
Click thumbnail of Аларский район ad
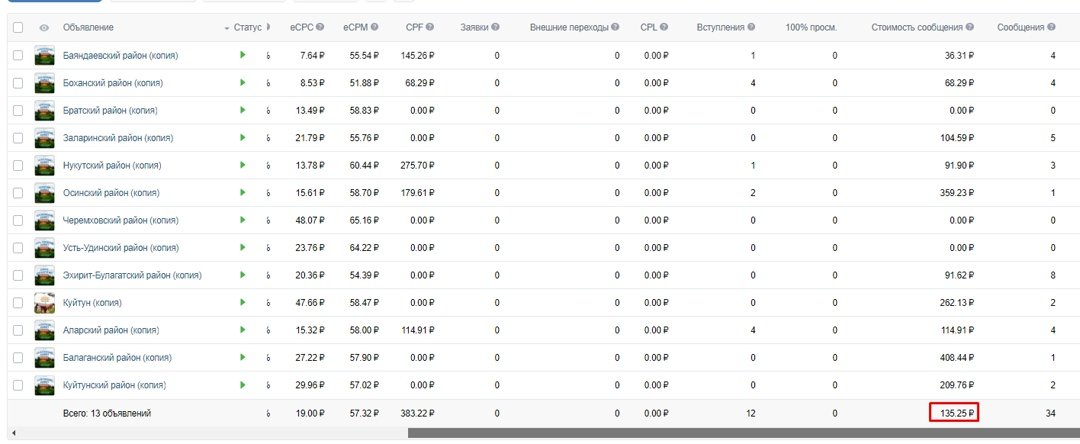tap(44, 330)
